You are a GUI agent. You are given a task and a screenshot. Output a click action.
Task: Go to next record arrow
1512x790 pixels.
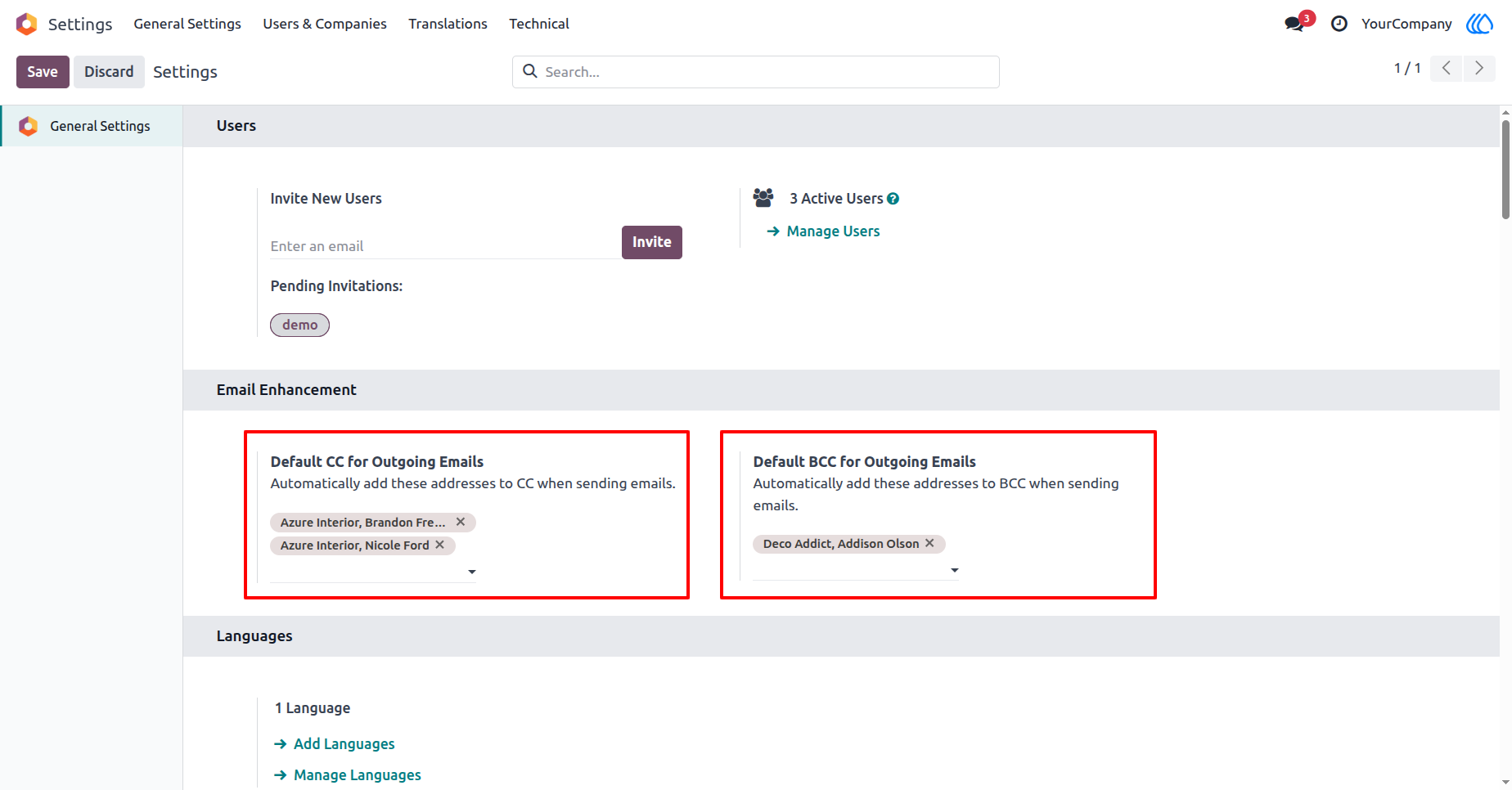[x=1479, y=69]
